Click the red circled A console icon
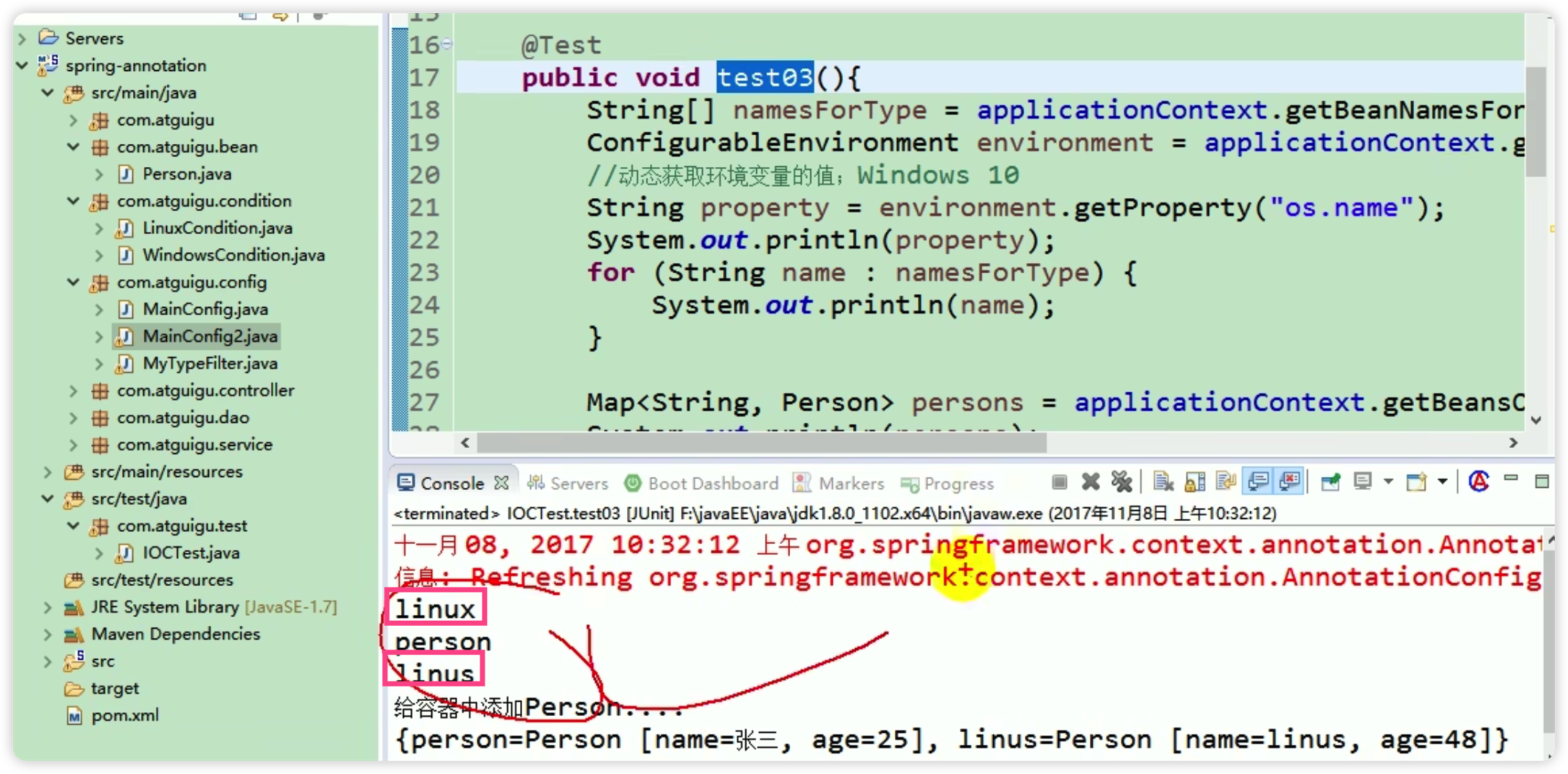1568x774 pixels. click(1479, 481)
